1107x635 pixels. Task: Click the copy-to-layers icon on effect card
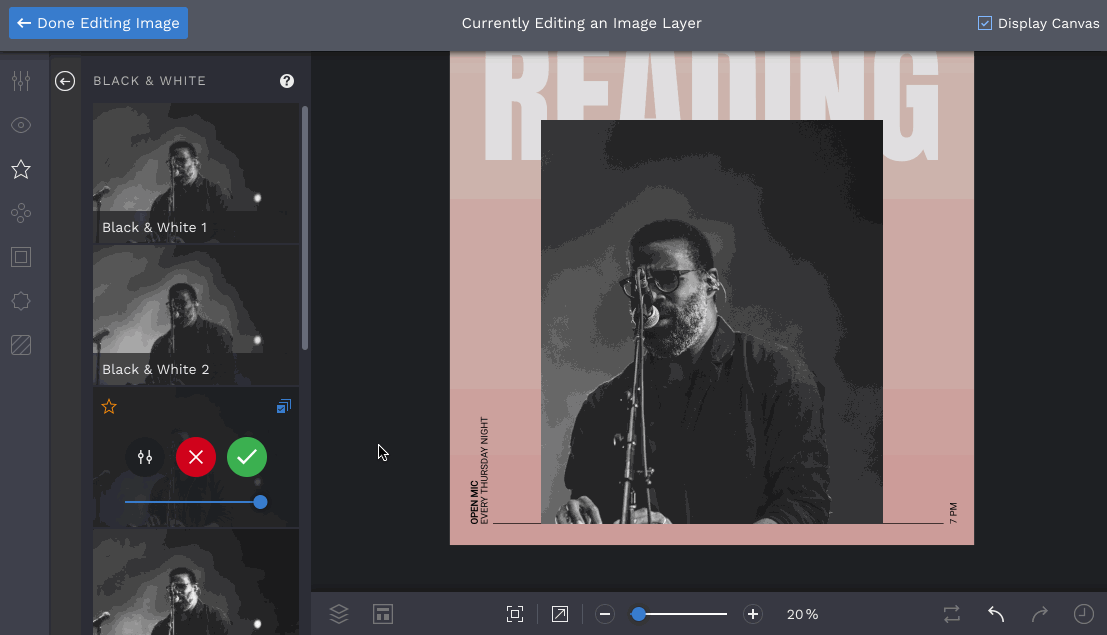click(284, 406)
